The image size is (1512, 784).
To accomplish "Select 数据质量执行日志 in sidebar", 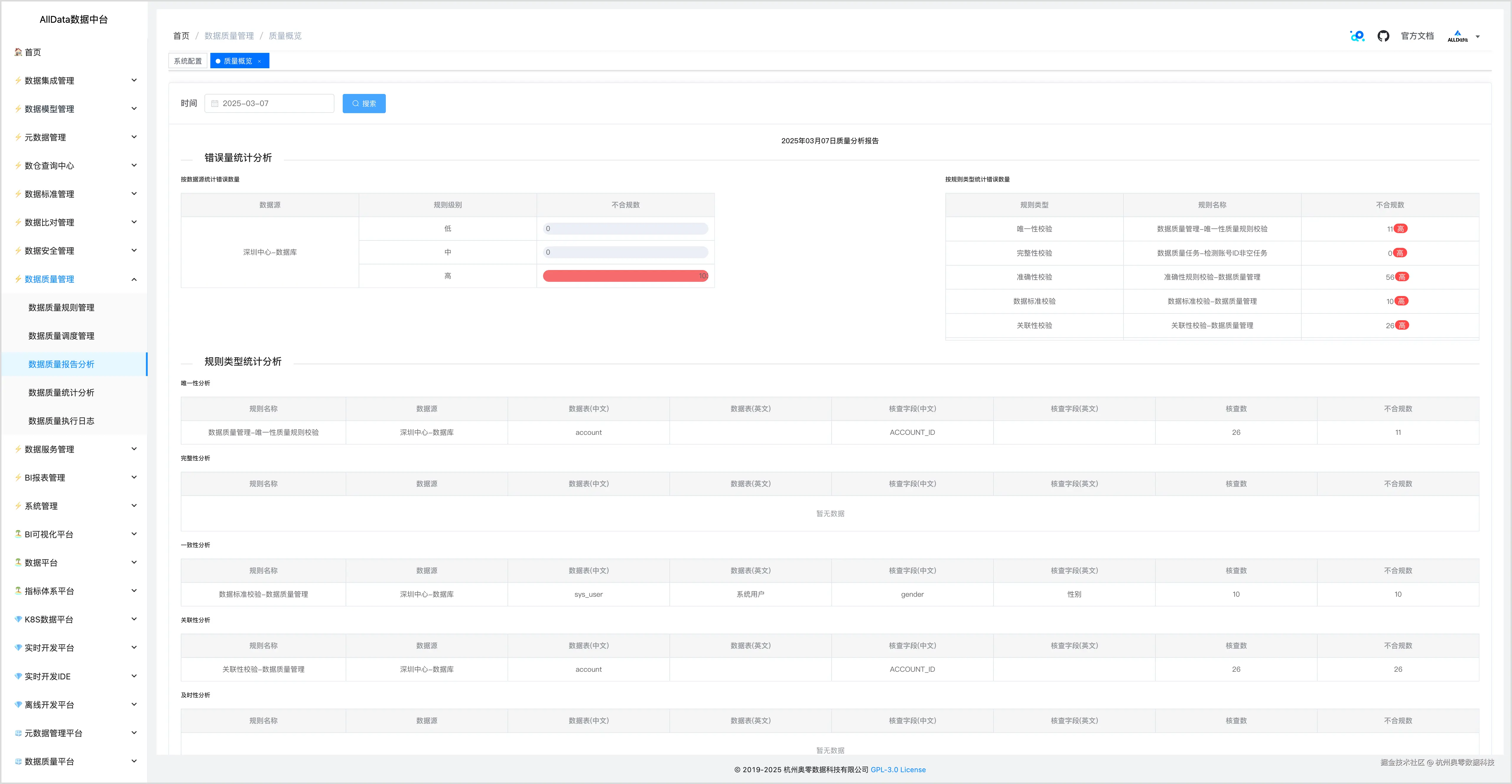I will pos(61,421).
